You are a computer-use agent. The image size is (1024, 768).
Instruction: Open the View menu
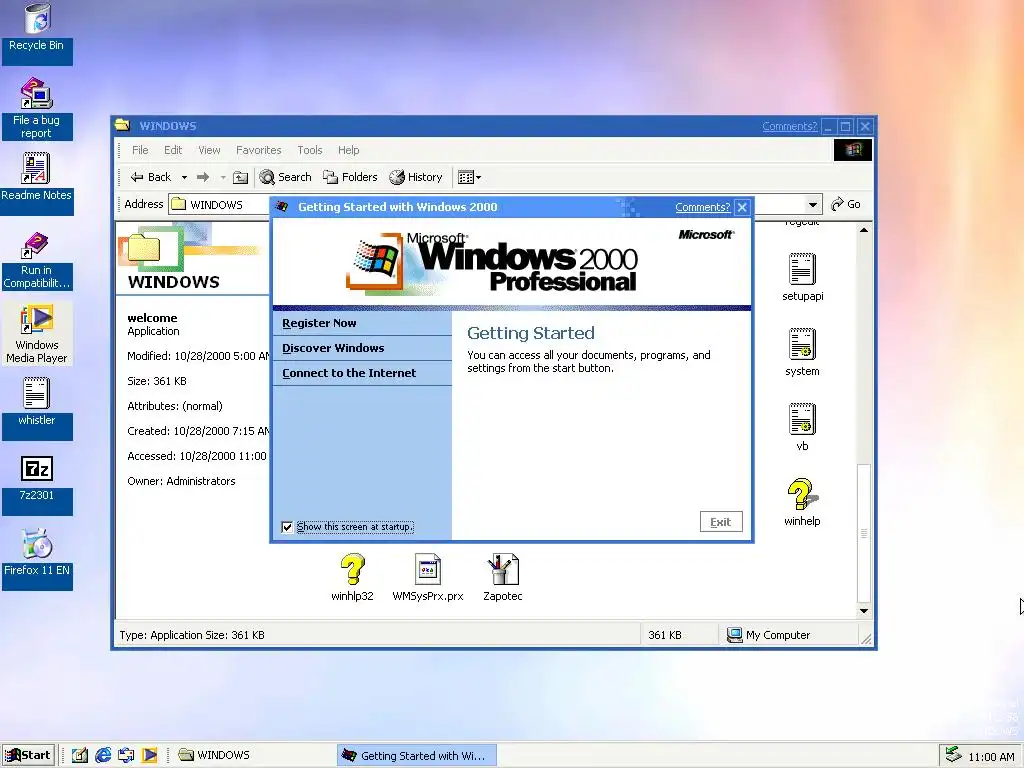(209, 150)
